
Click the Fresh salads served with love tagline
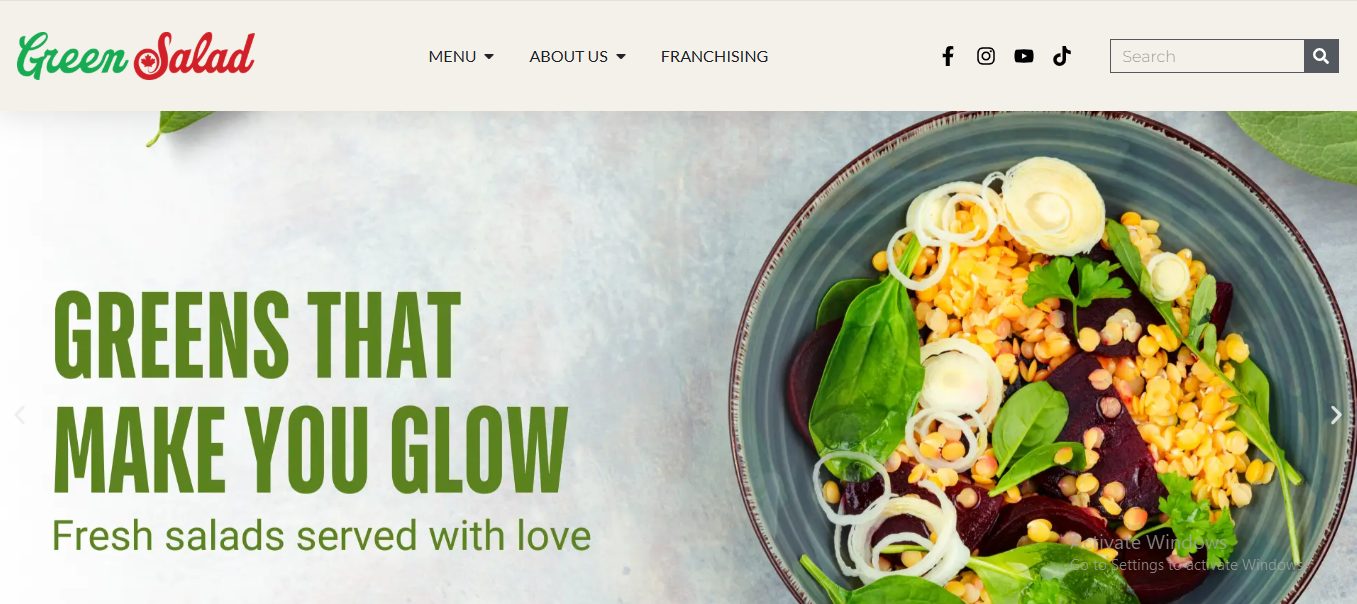(321, 536)
